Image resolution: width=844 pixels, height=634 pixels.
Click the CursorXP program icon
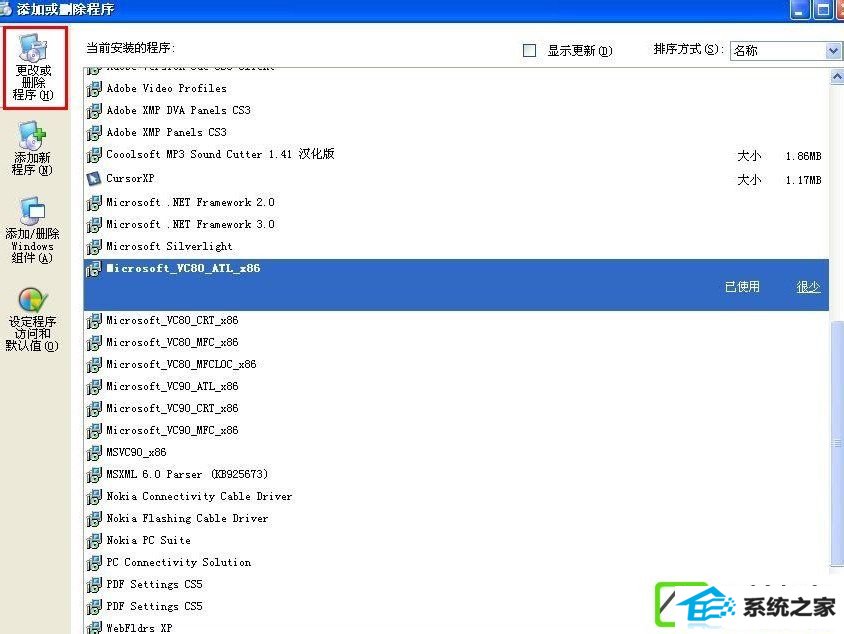[x=94, y=178]
